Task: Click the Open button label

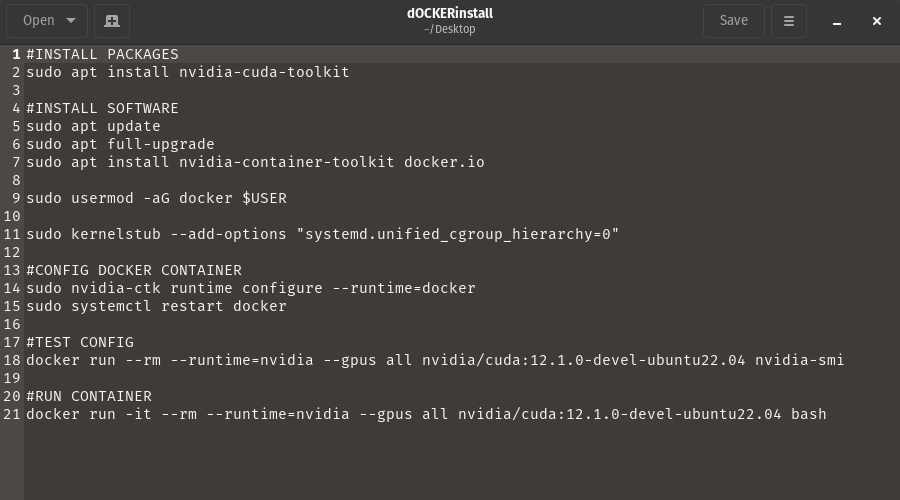Action: pos(38,20)
